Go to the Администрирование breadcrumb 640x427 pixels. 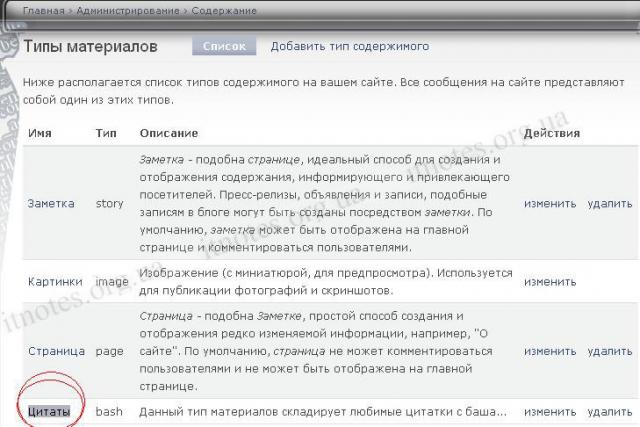(x=128, y=11)
